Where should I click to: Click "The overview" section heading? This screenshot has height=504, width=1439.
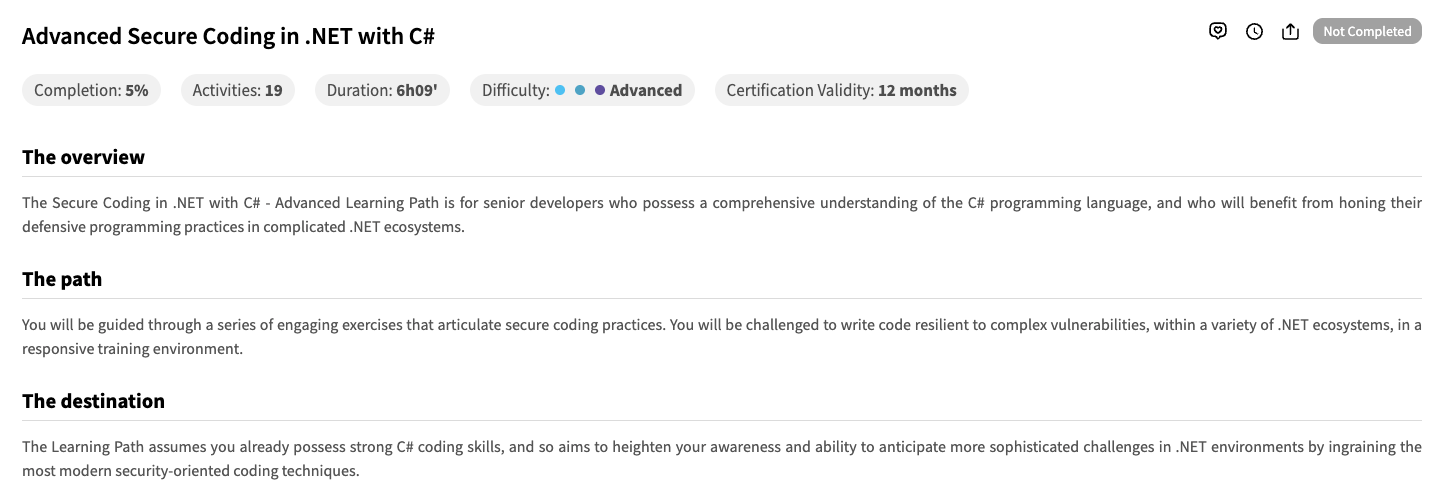point(83,157)
